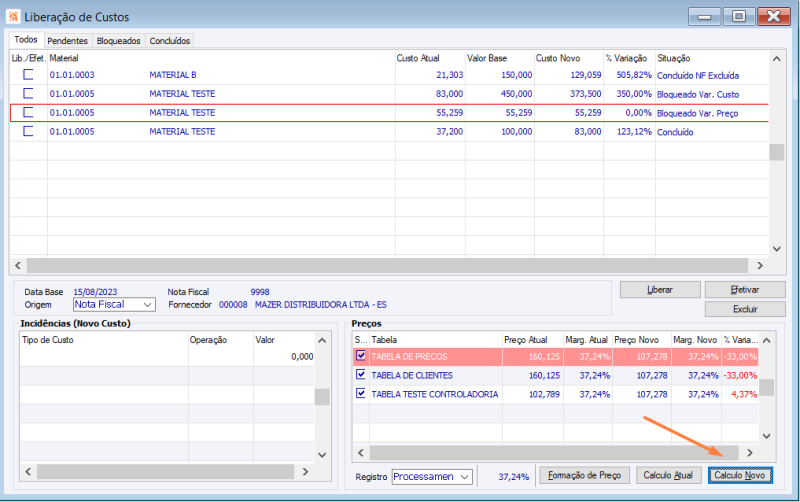Screen dimensions: 800x502
Task: Click up arrow of Preços scrollbar
Action: tap(766, 340)
